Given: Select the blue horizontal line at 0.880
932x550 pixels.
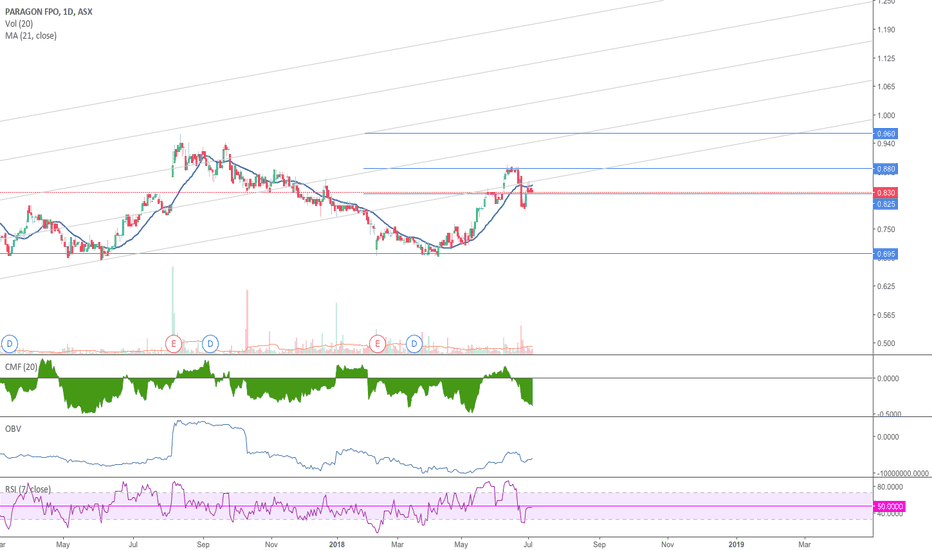Looking at the screenshot, I should (618, 169).
